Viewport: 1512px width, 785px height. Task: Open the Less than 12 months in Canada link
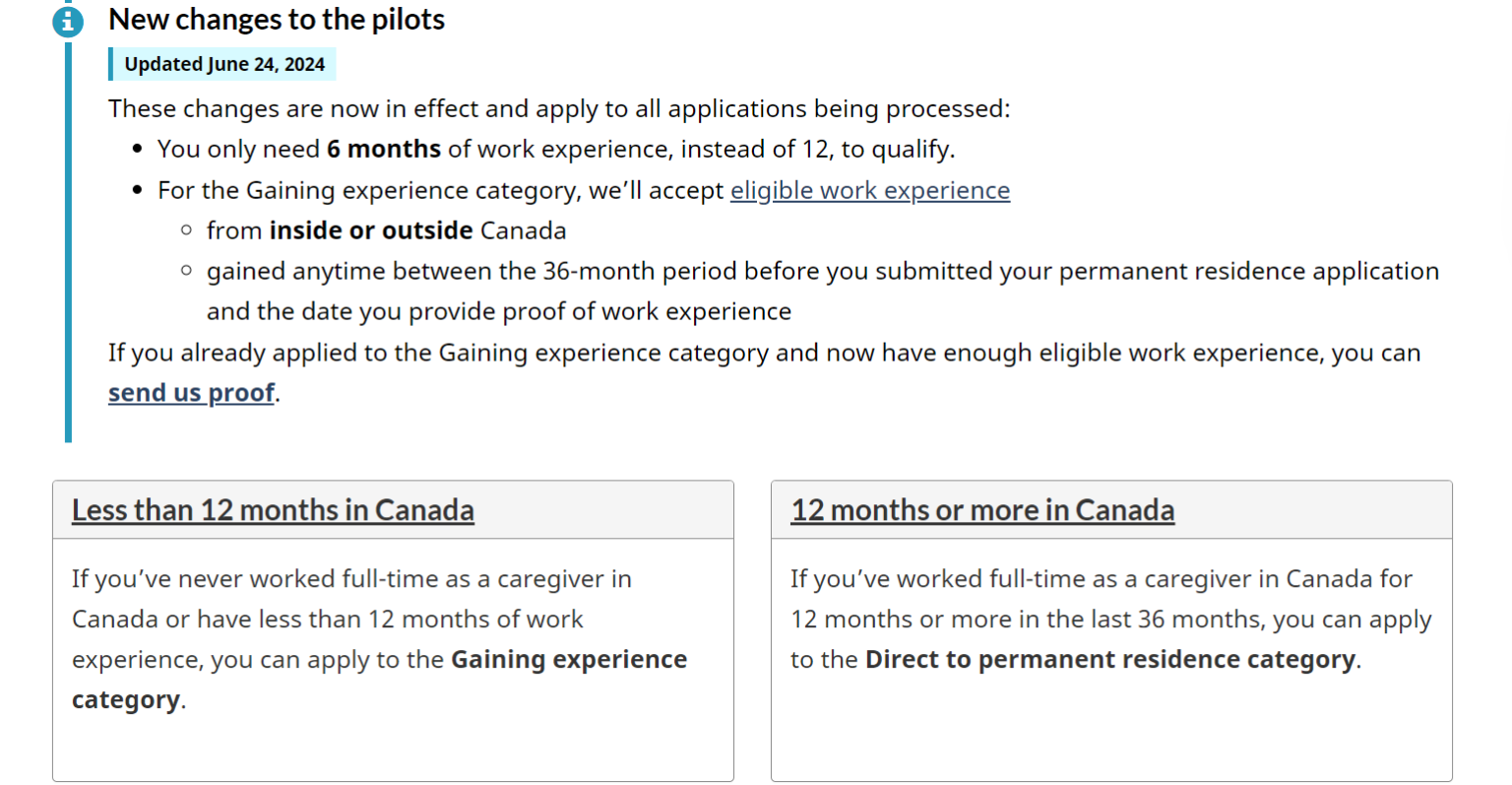pyautogui.click(x=272, y=510)
